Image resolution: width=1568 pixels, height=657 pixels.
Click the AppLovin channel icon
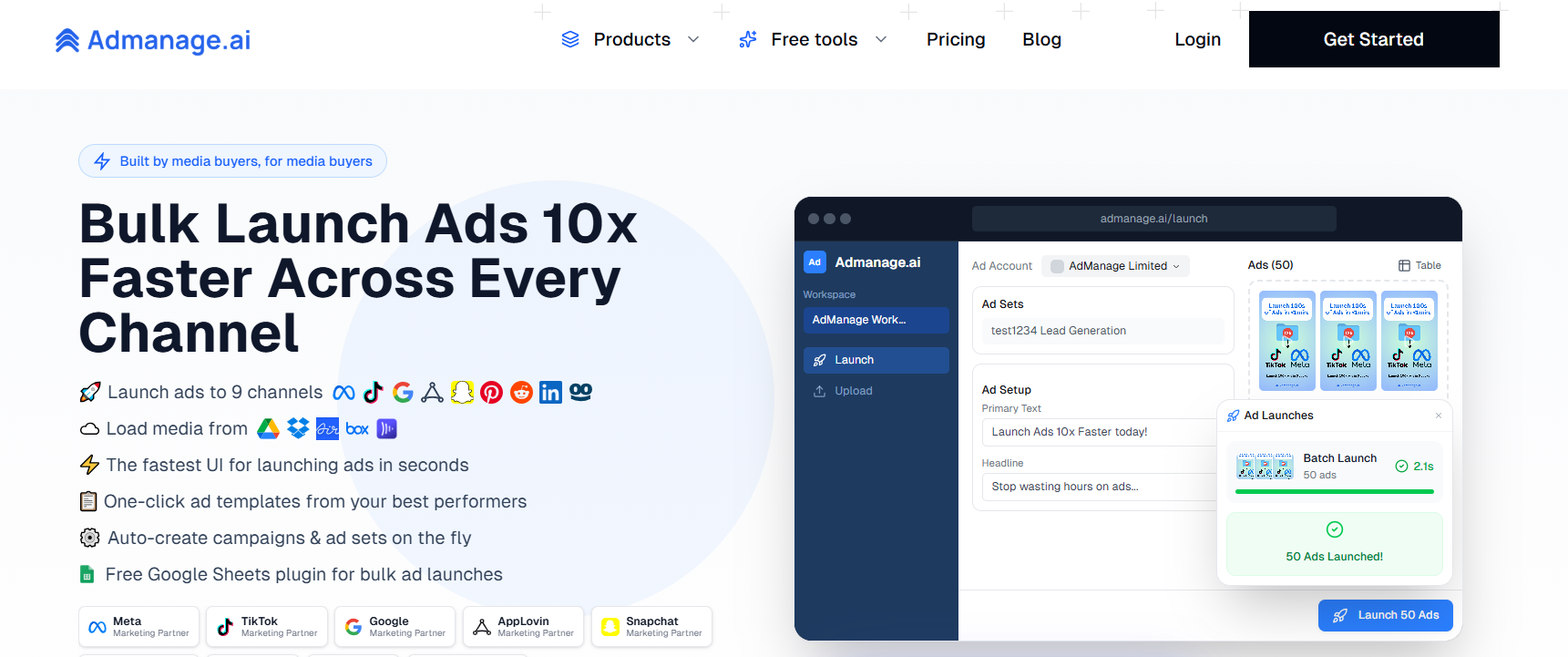point(432,393)
